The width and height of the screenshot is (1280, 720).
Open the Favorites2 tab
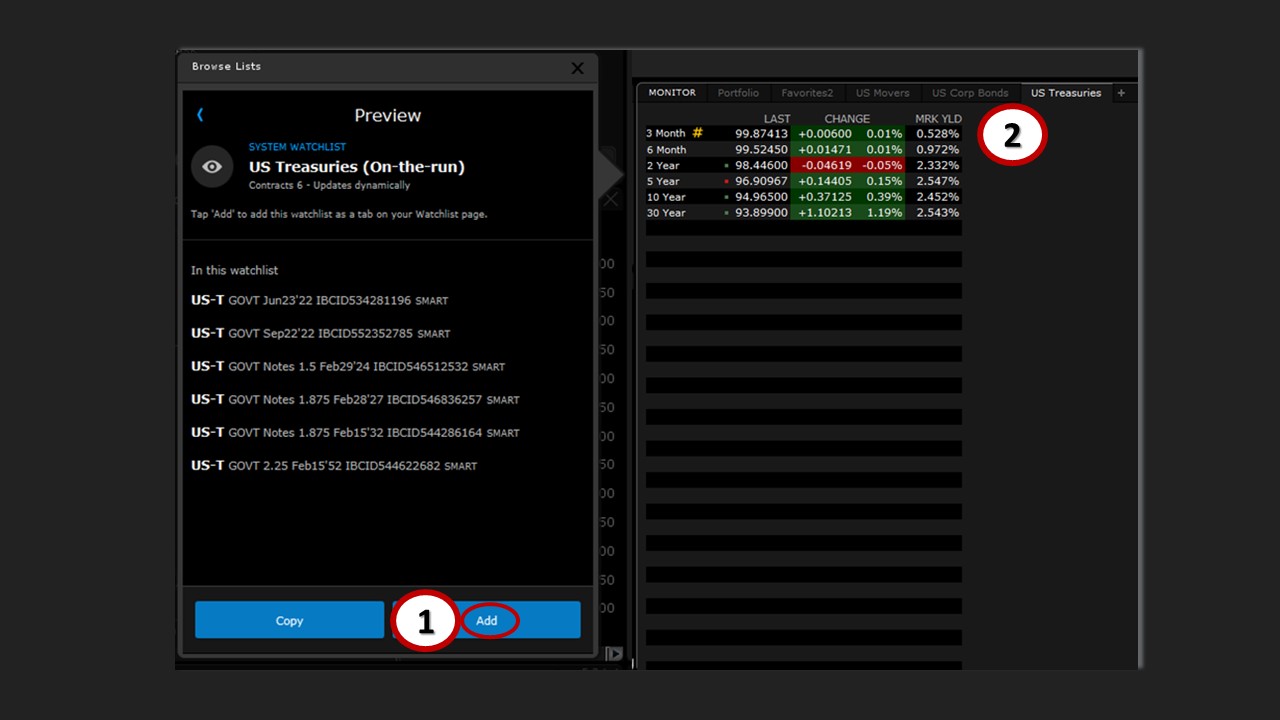click(807, 93)
